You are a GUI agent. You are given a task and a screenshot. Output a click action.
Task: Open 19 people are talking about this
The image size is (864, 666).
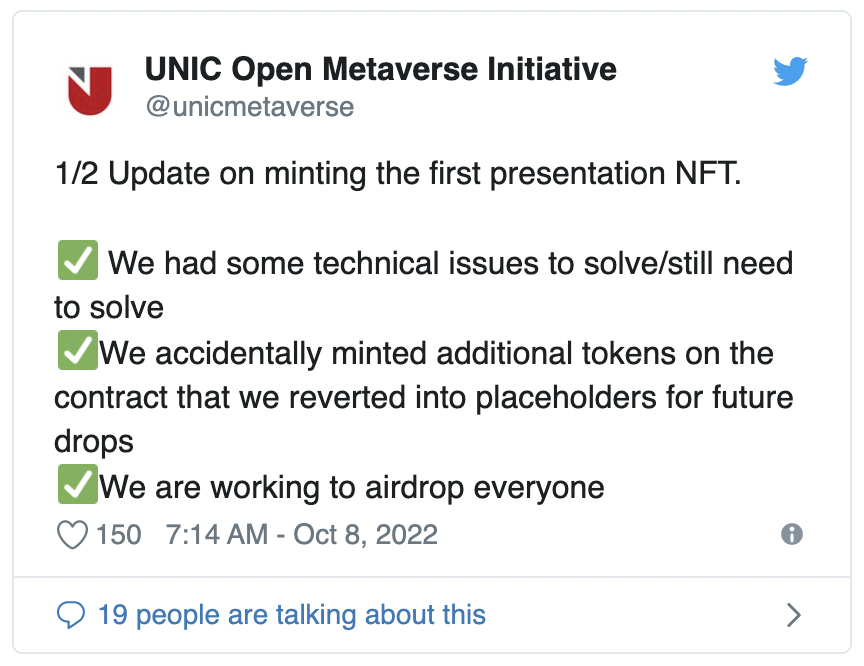[291, 615]
